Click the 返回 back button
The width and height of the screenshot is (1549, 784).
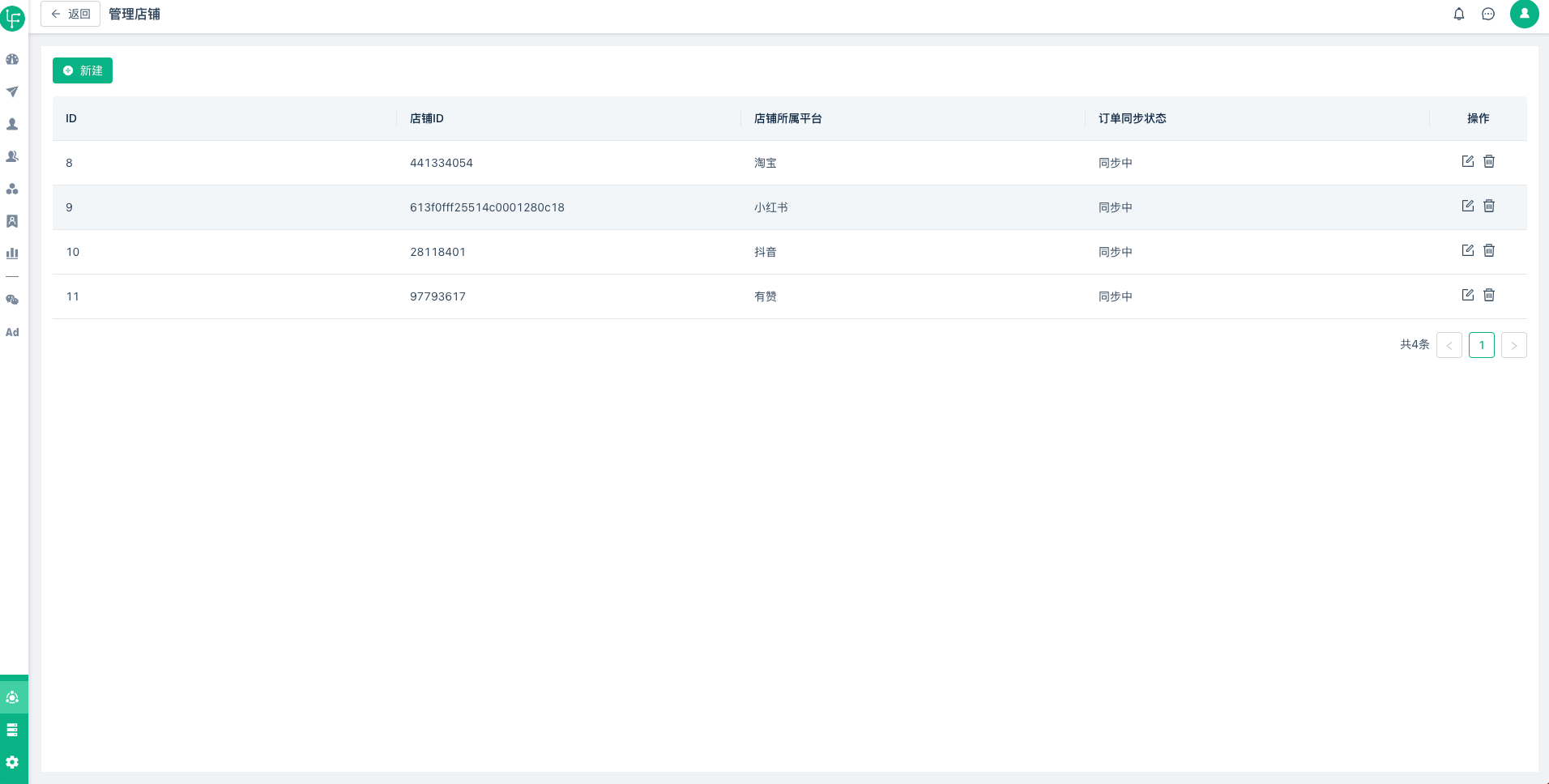click(70, 14)
